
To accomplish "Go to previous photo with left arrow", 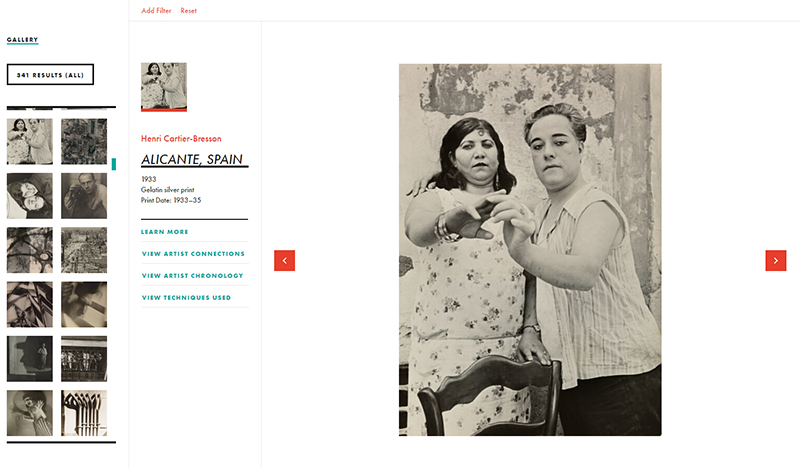I will [284, 260].
